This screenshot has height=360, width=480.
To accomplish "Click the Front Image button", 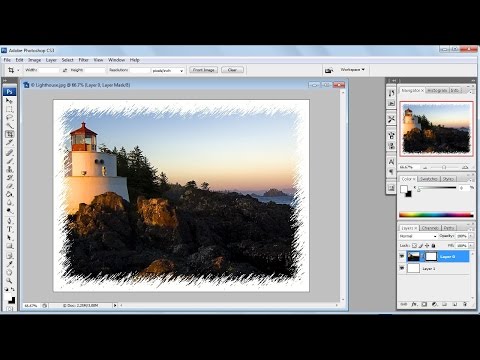I will point(203,70).
